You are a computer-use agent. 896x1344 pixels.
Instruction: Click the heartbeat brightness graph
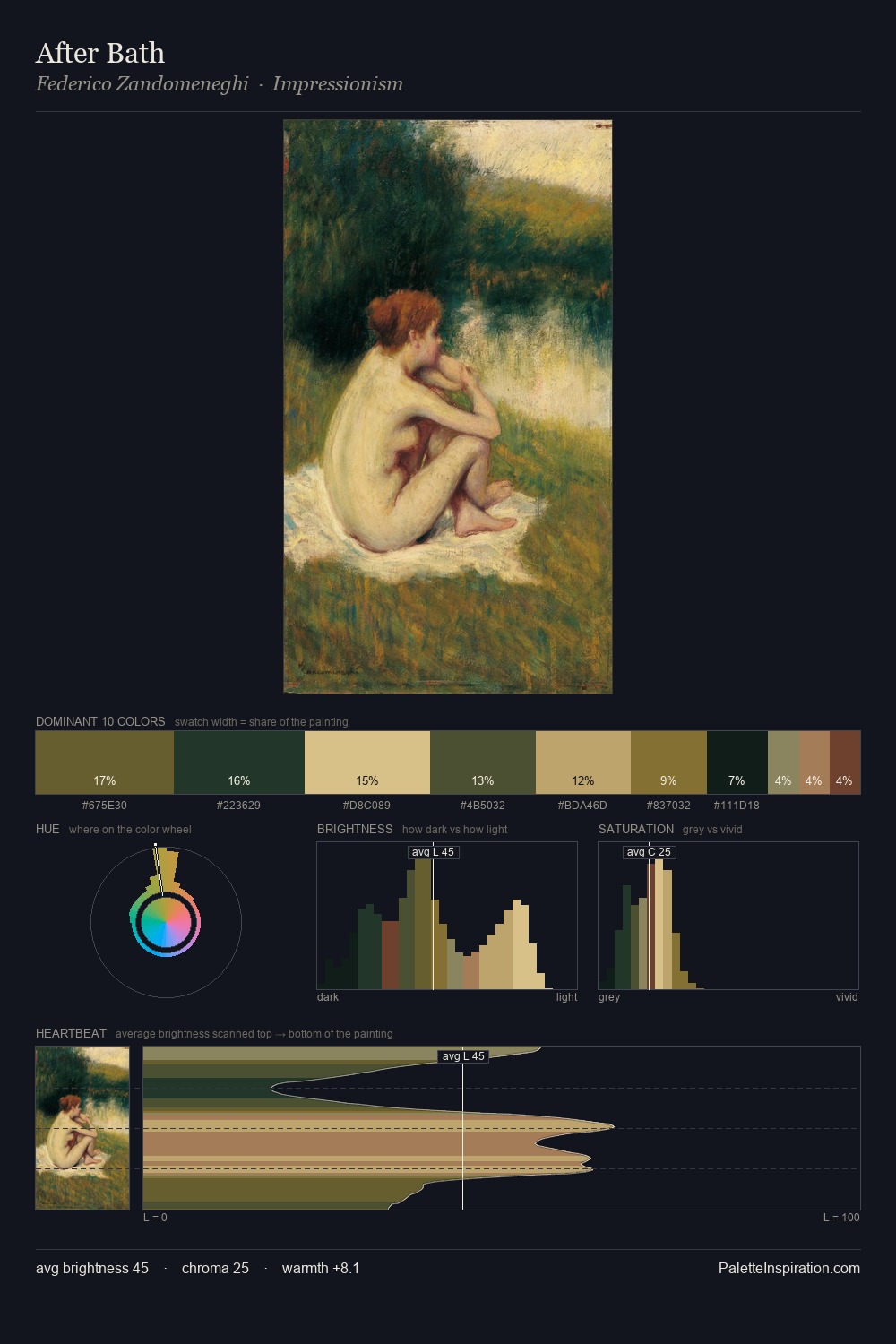(x=502, y=1128)
